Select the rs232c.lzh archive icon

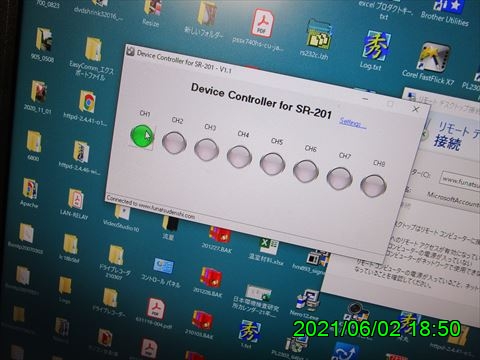[x=316, y=41]
